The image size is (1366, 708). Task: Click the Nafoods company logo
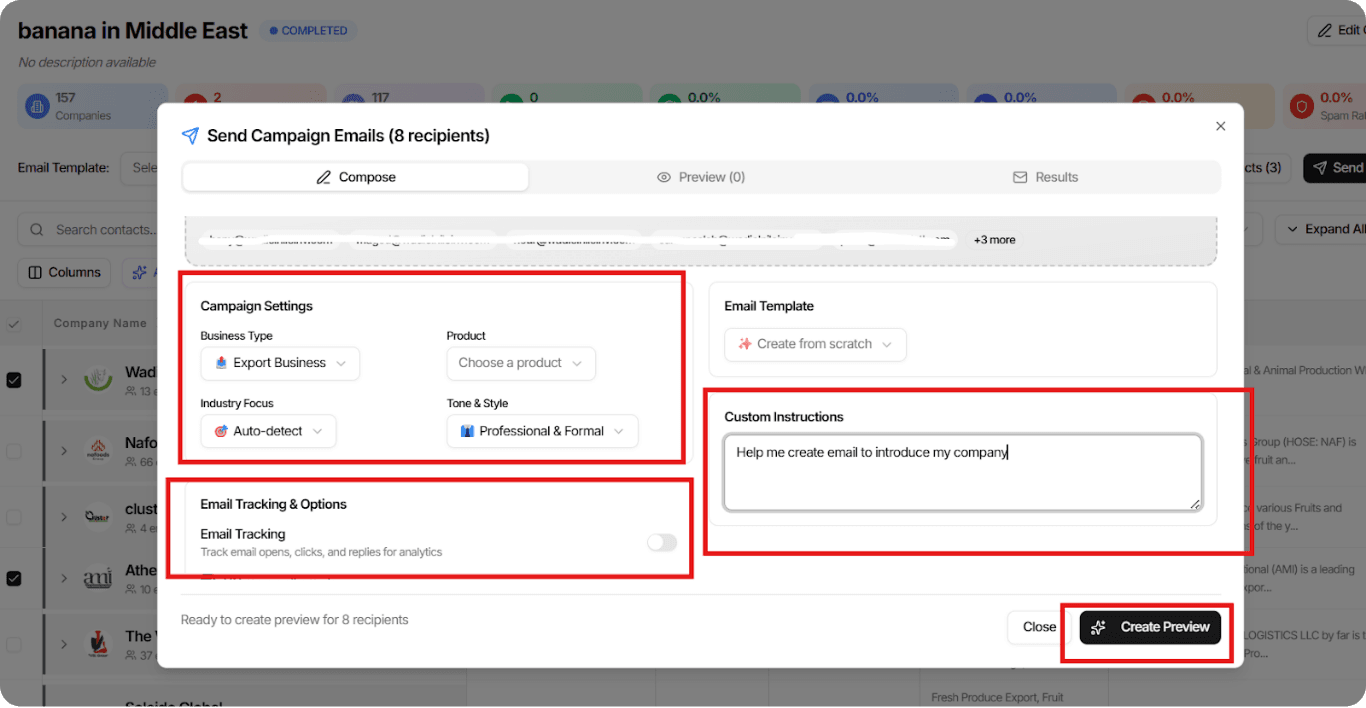coord(98,449)
